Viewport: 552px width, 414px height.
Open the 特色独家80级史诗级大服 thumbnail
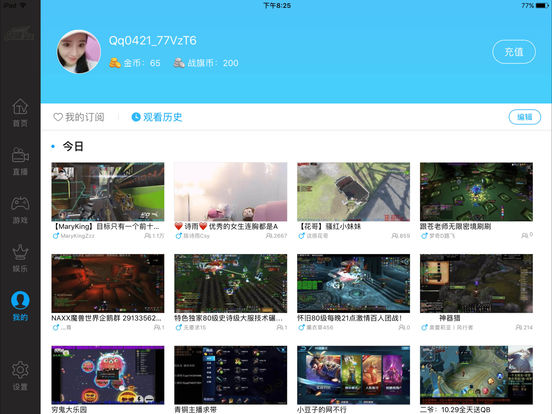231,283
